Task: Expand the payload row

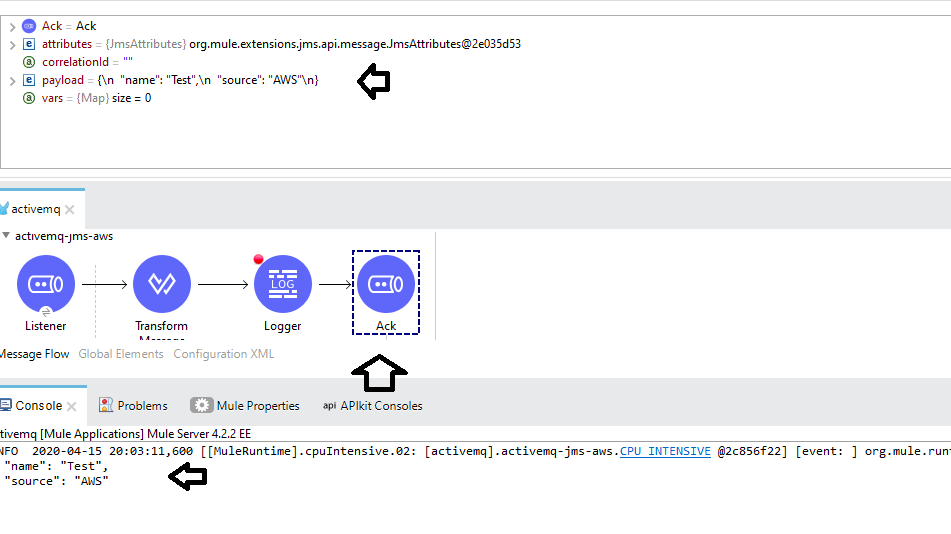Action: [x=12, y=81]
